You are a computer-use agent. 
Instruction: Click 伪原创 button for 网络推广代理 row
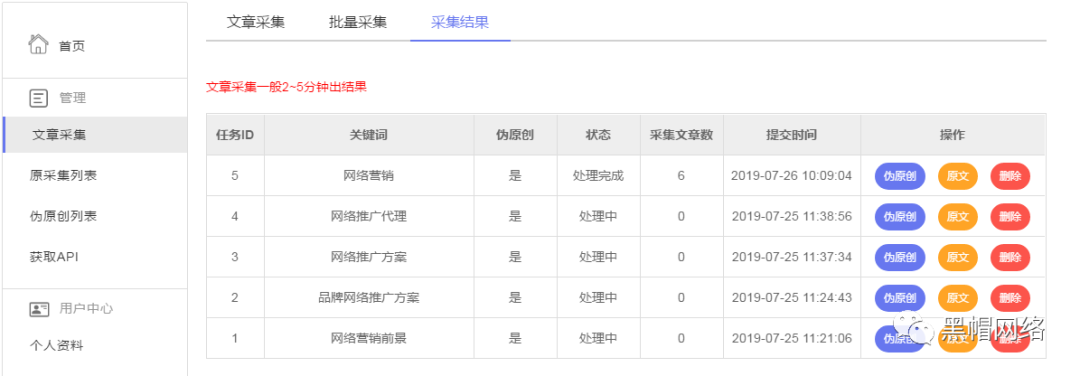[x=900, y=217]
